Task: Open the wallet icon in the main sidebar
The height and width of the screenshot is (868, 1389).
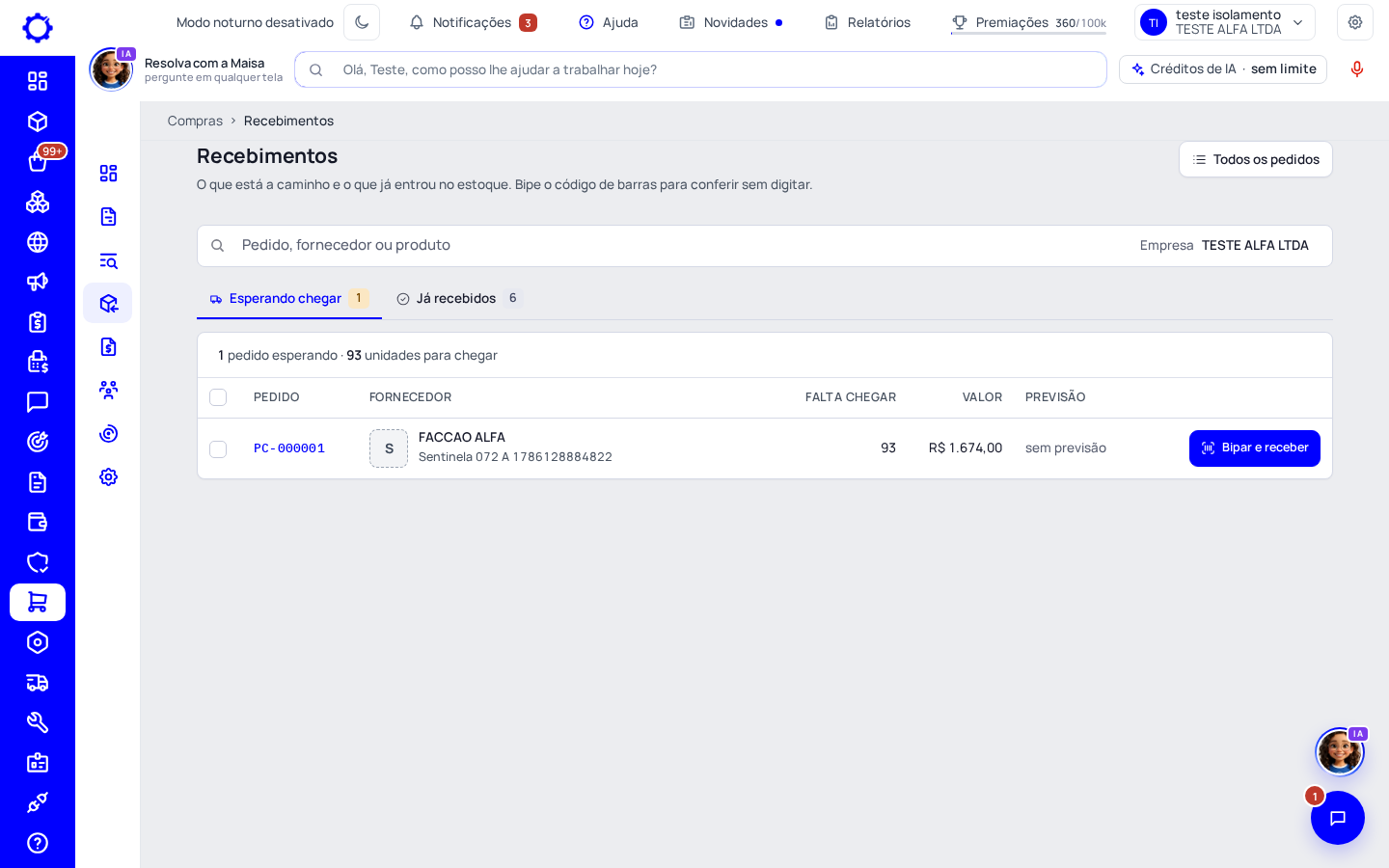Action: click(x=38, y=522)
